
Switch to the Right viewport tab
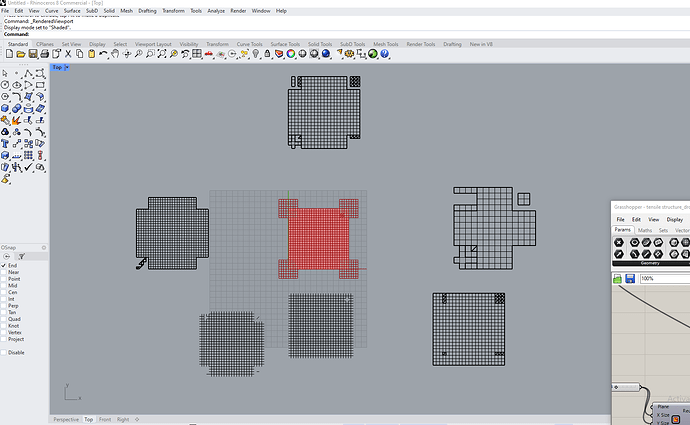point(123,419)
